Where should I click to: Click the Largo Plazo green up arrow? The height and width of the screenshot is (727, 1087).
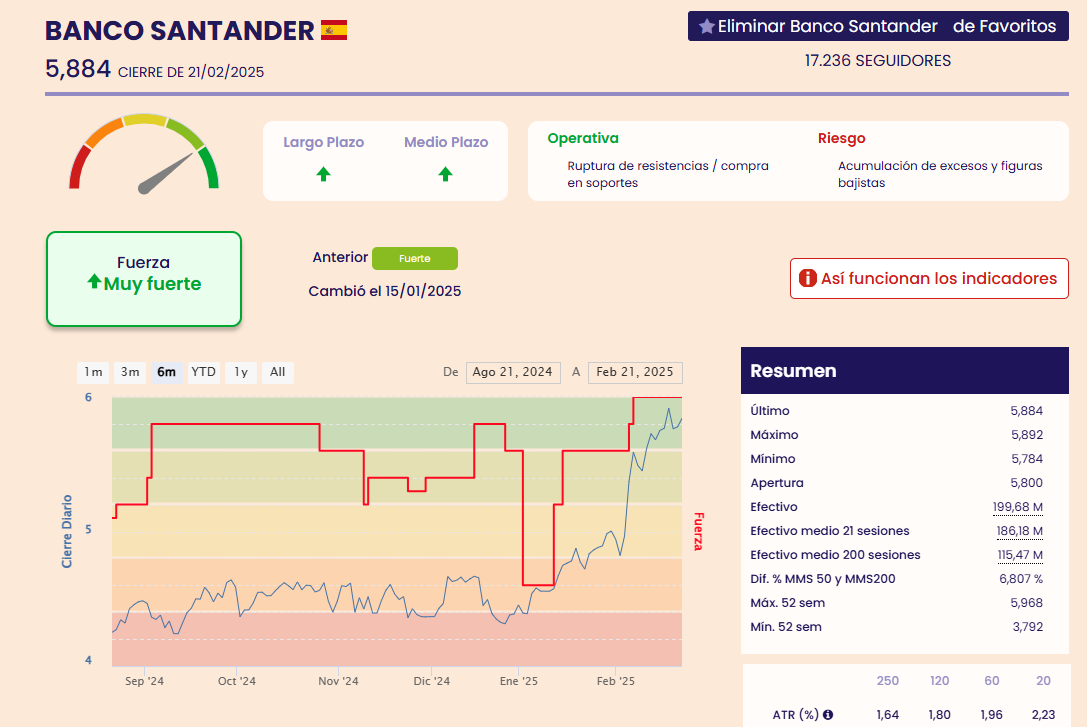click(323, 174)
